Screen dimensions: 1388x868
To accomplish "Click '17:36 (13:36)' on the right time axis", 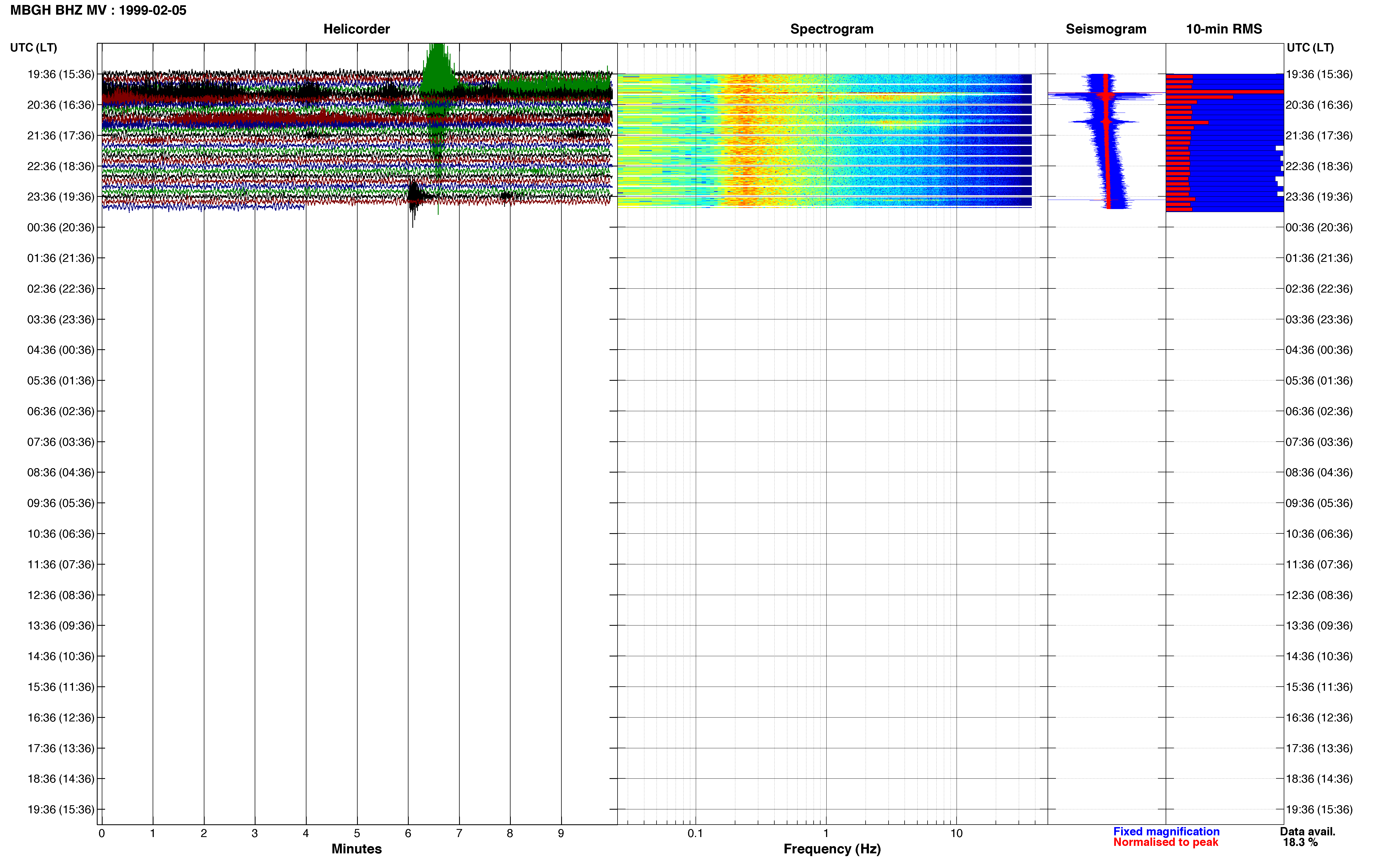I will (x=1319, y=748).
